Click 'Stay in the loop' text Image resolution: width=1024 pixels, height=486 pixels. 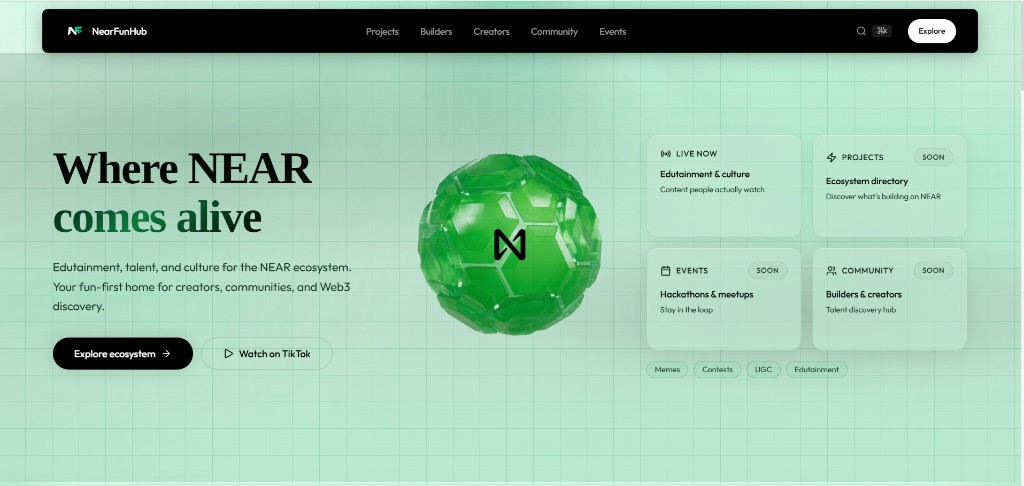(686, 310)
